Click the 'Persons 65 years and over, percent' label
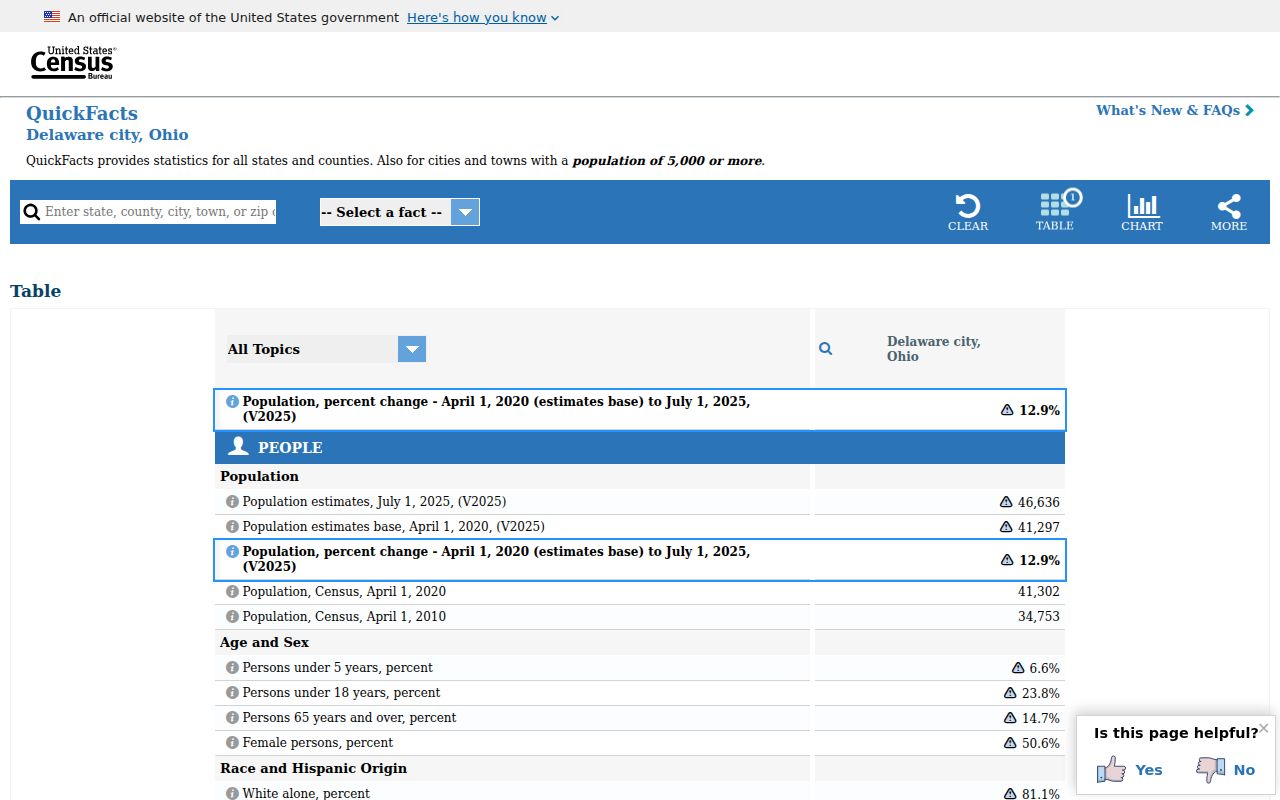Screen dimensions: 1280x800 pyautogui.click(x=349, y=717)
